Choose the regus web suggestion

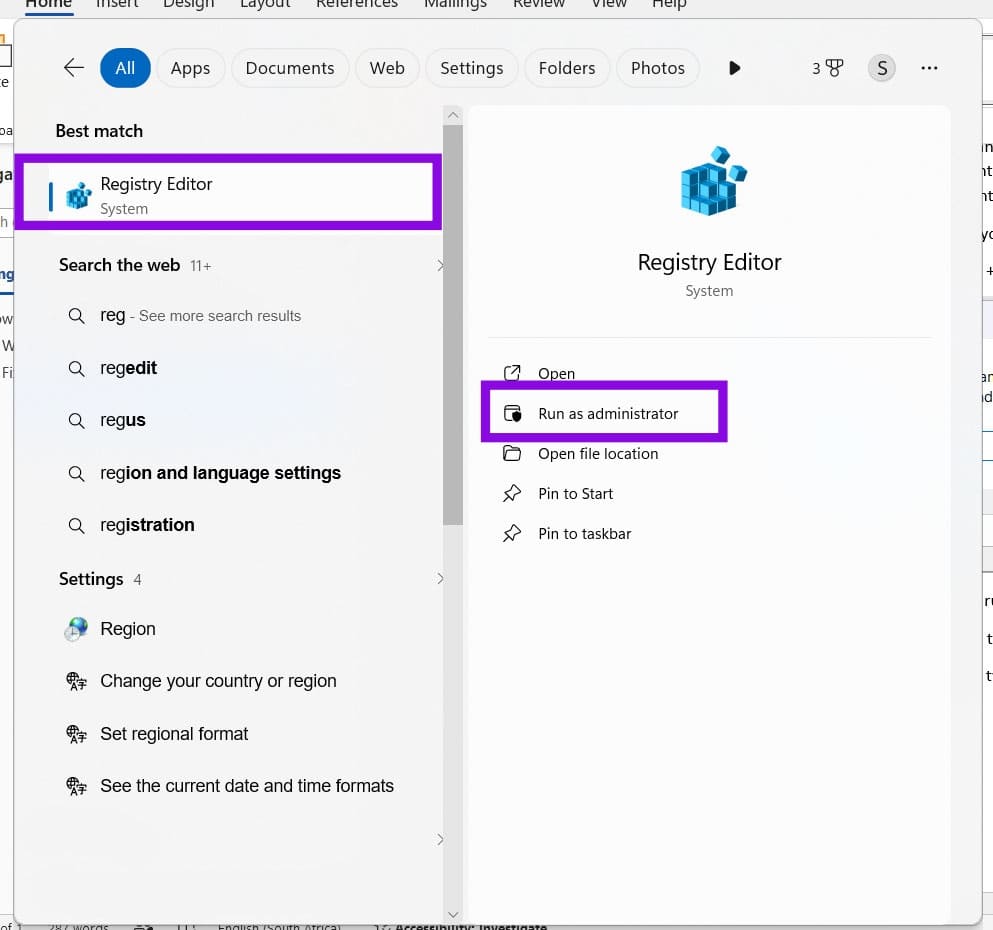point(122,420)
